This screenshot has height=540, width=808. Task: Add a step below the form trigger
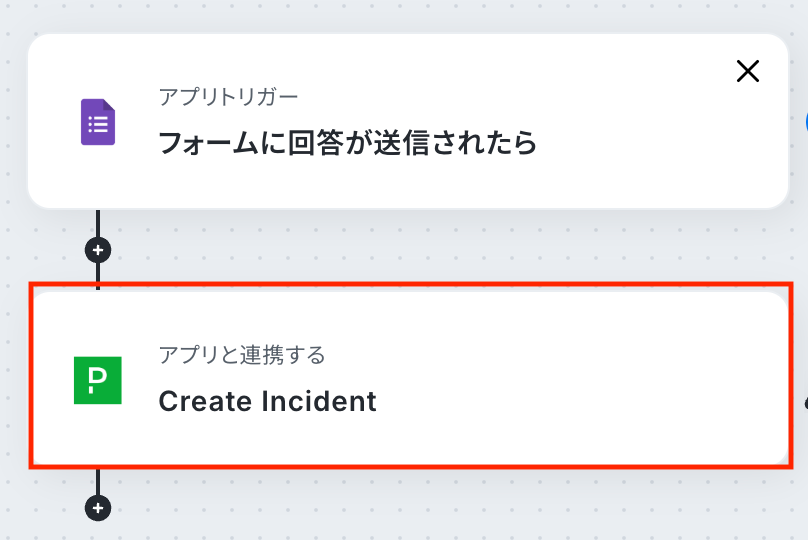(x=98, y=249)
